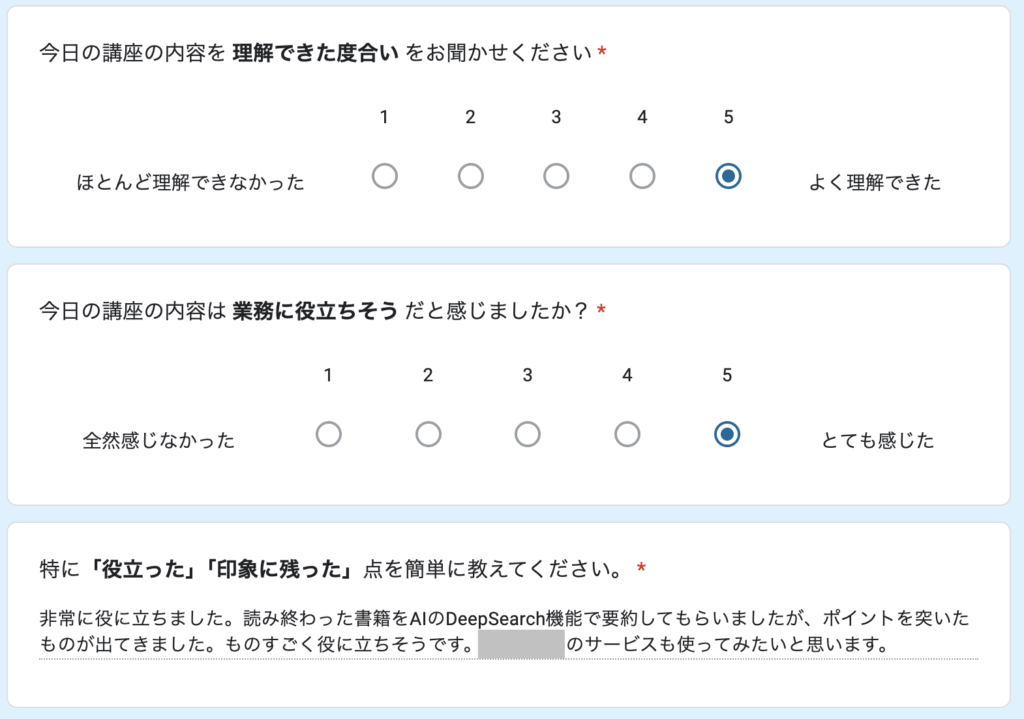Choose rating 3 on the understanding scale
This screenshot has width=1024, height=719.
pos(556,176)
